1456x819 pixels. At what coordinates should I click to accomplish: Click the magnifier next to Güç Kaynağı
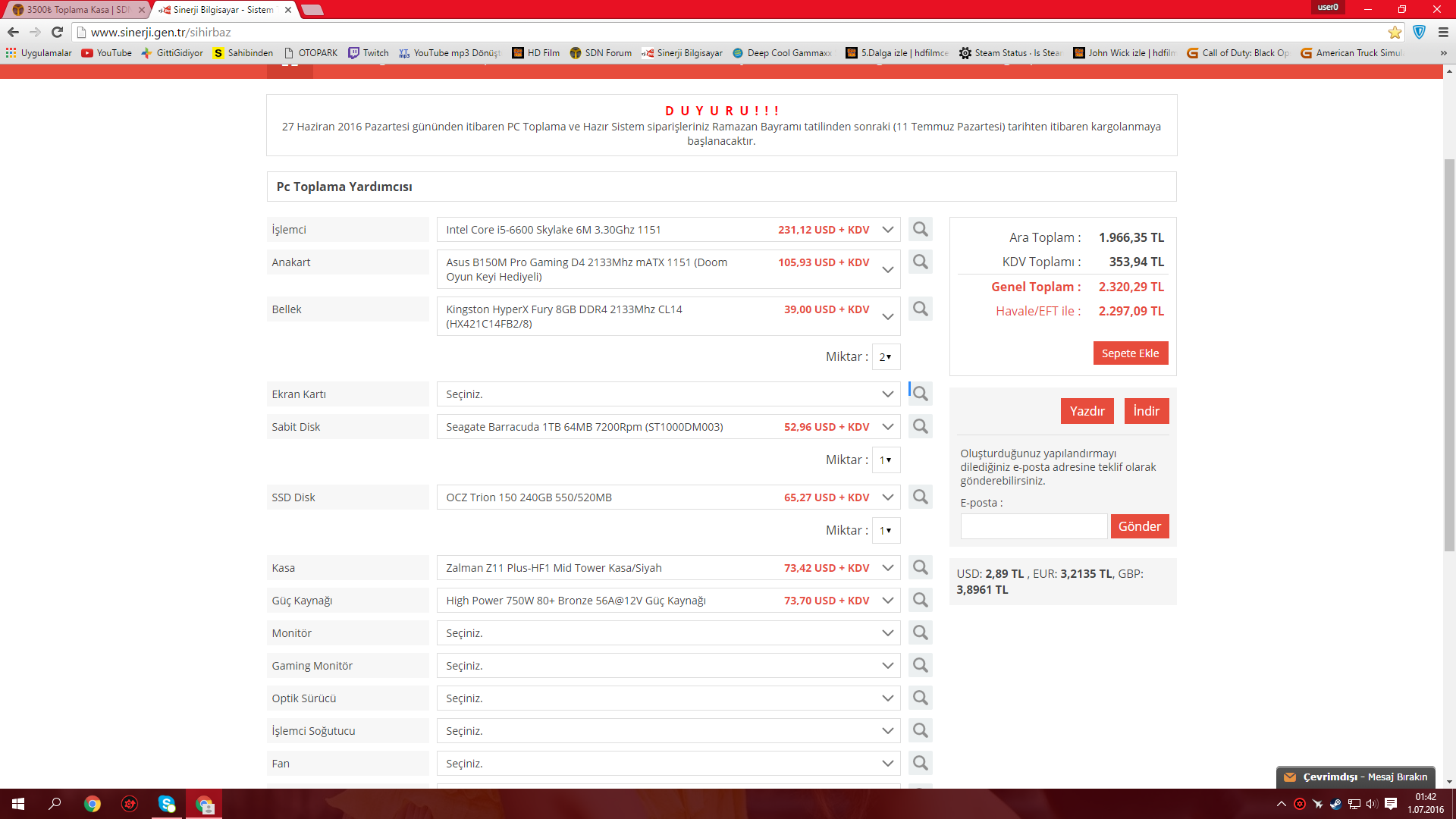click(920, 600)
